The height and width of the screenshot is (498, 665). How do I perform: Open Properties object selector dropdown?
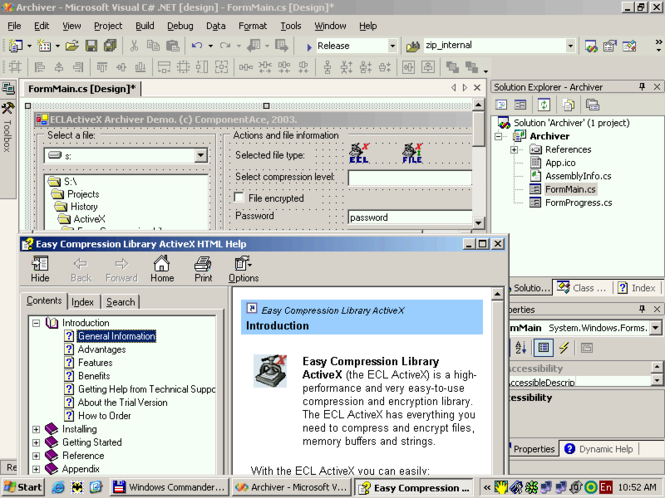point(656,327)
